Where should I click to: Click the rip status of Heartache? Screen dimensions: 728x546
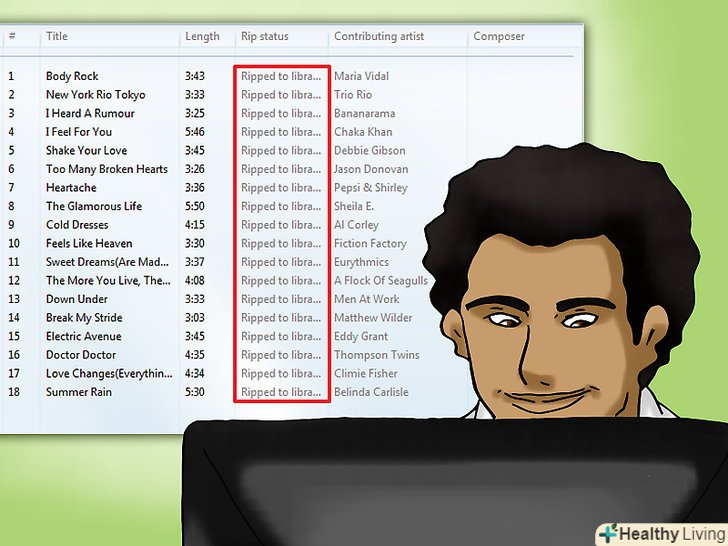click(281, 188)
